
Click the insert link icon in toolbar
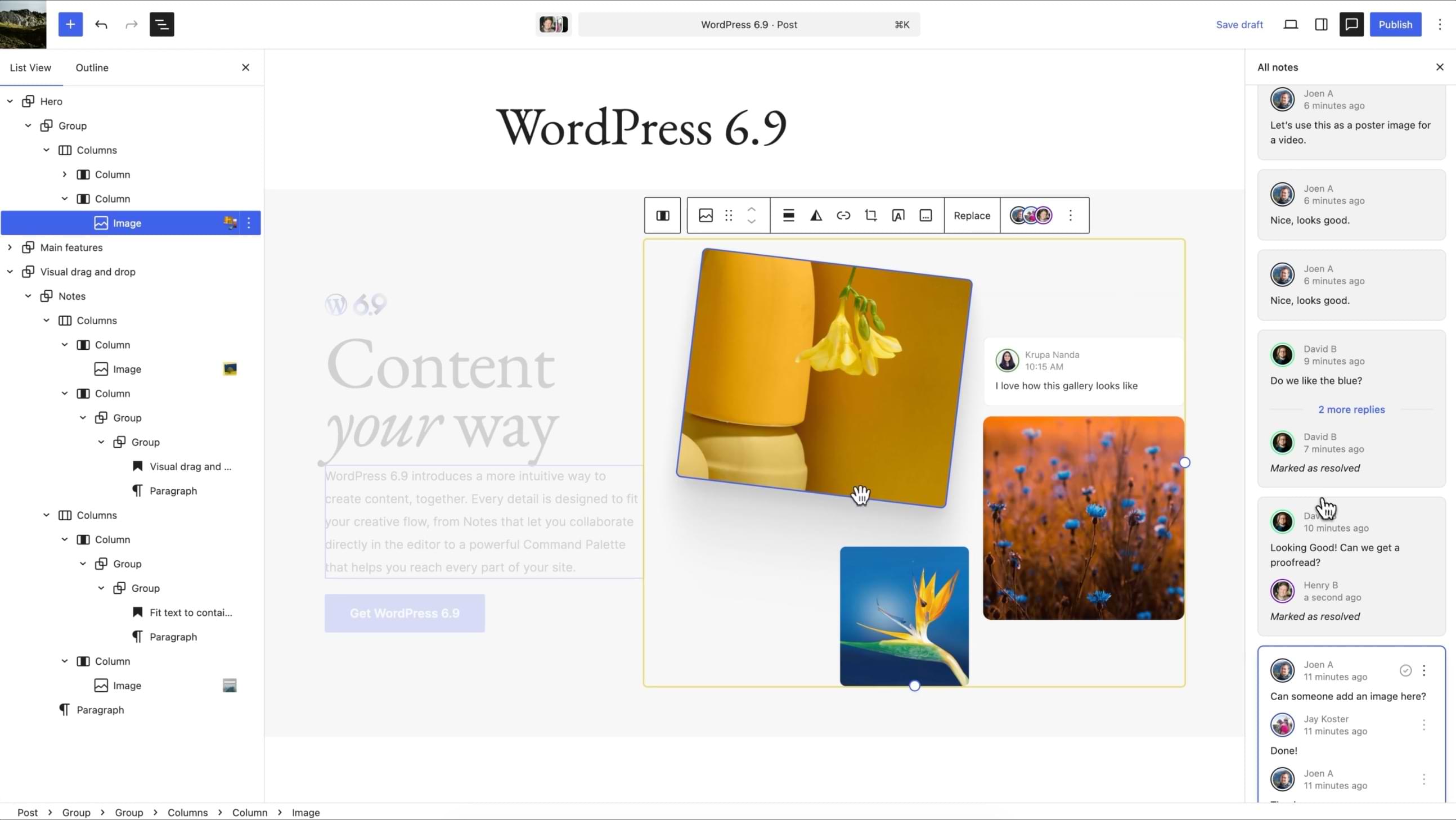point(843,215)
